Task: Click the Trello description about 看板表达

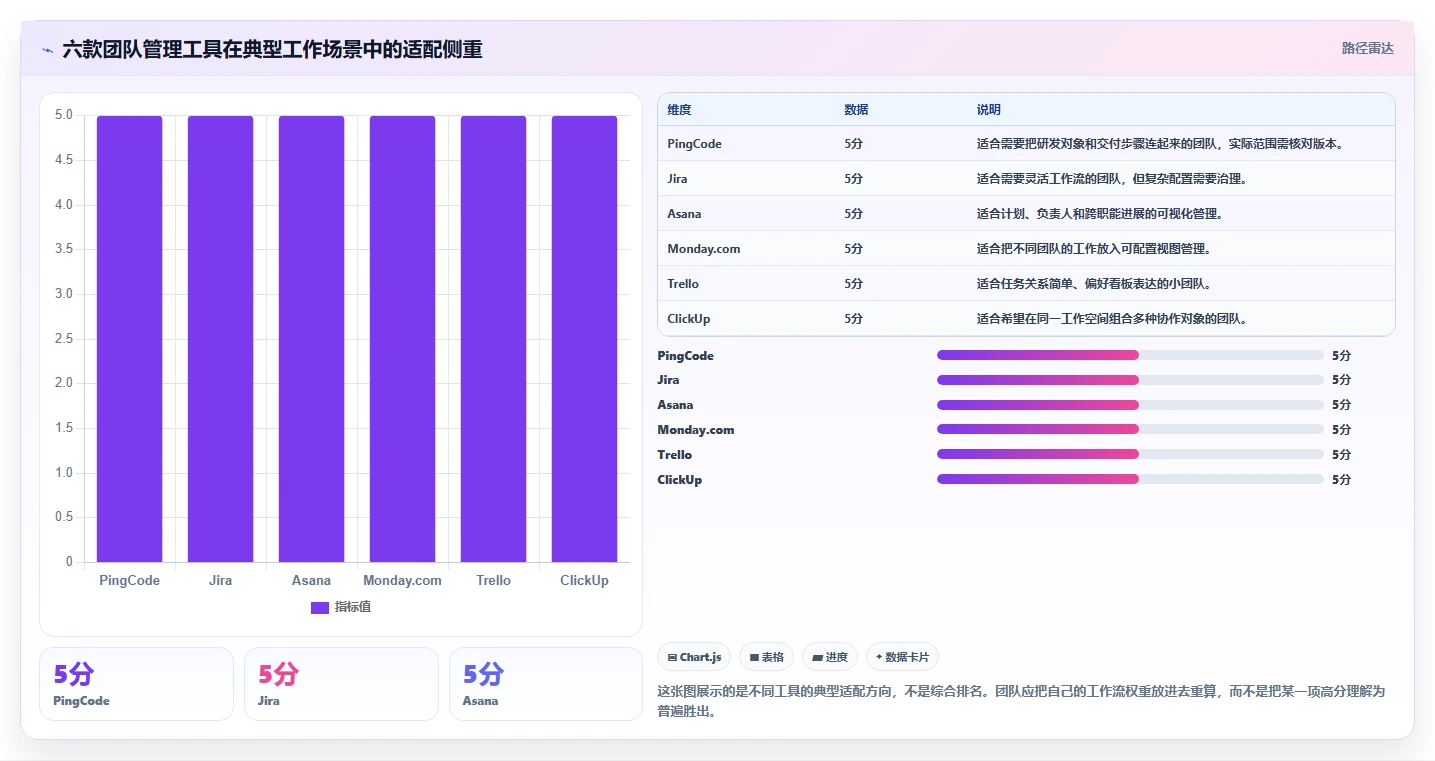Action: tap(1094, 284)
